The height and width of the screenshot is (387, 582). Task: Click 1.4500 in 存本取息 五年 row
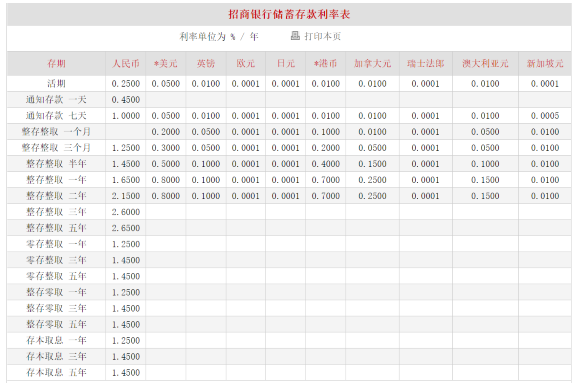click(x=126, y=373)
